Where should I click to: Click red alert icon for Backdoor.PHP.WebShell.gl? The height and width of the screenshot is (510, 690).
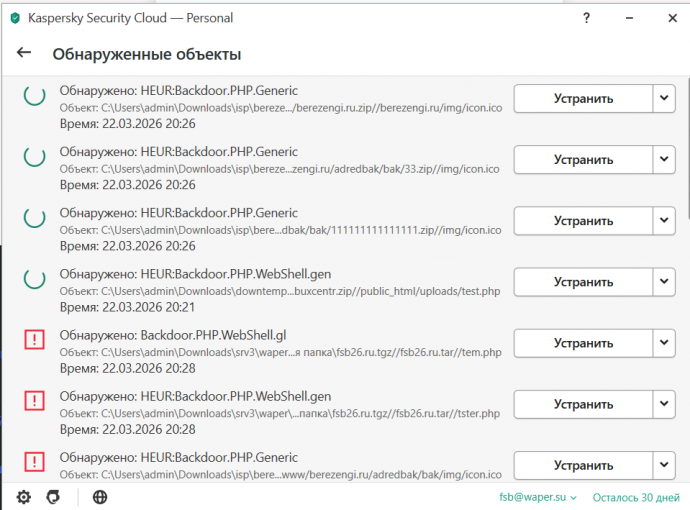point(35,341)
